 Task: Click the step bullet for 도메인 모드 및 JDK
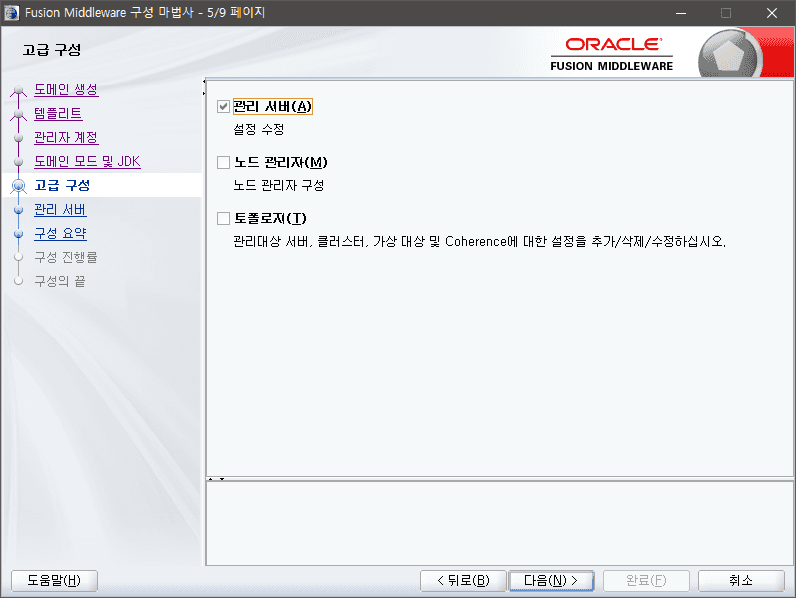[x=19, y=161]
